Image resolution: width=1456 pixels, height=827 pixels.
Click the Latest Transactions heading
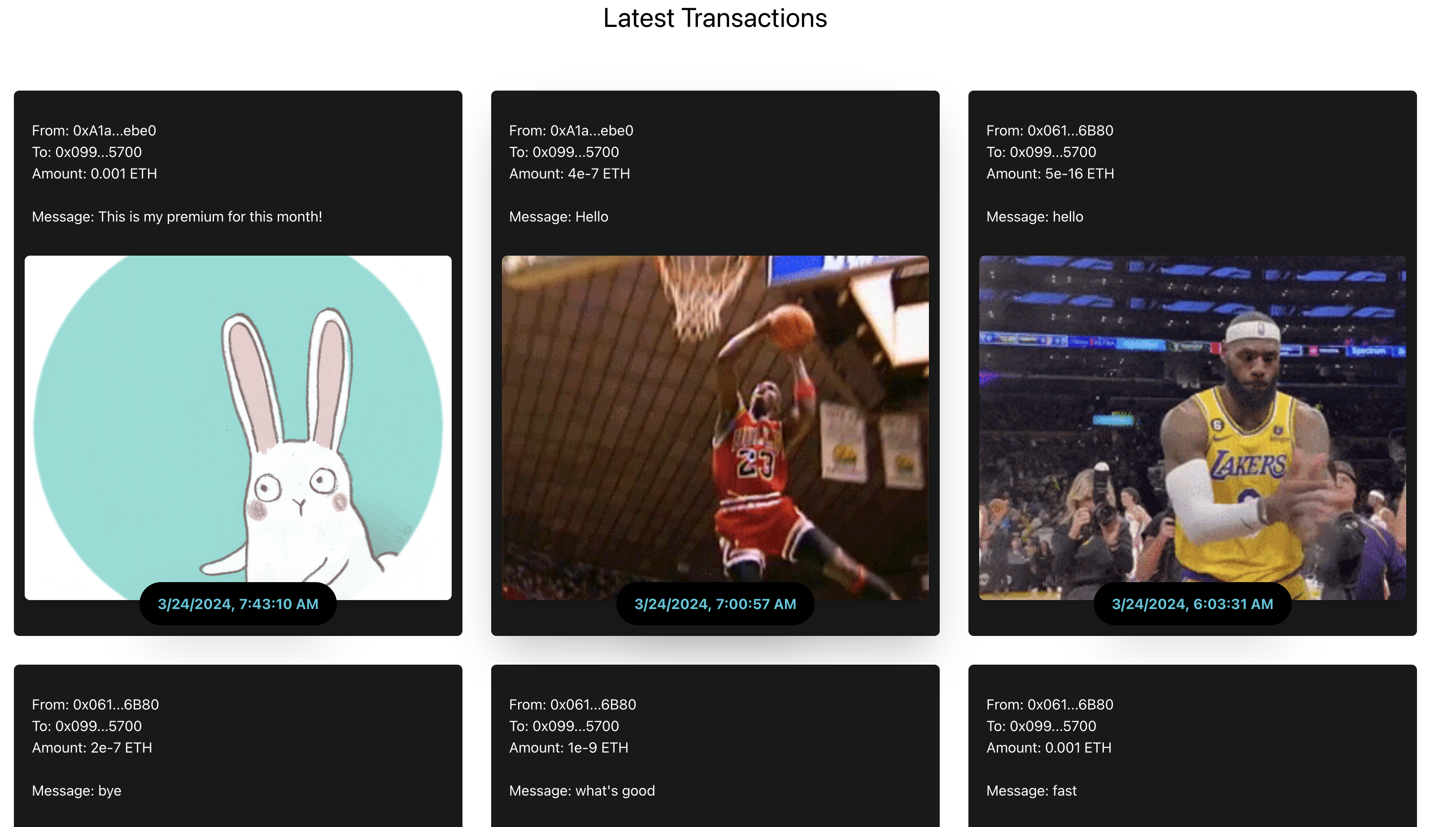point(715,18)
